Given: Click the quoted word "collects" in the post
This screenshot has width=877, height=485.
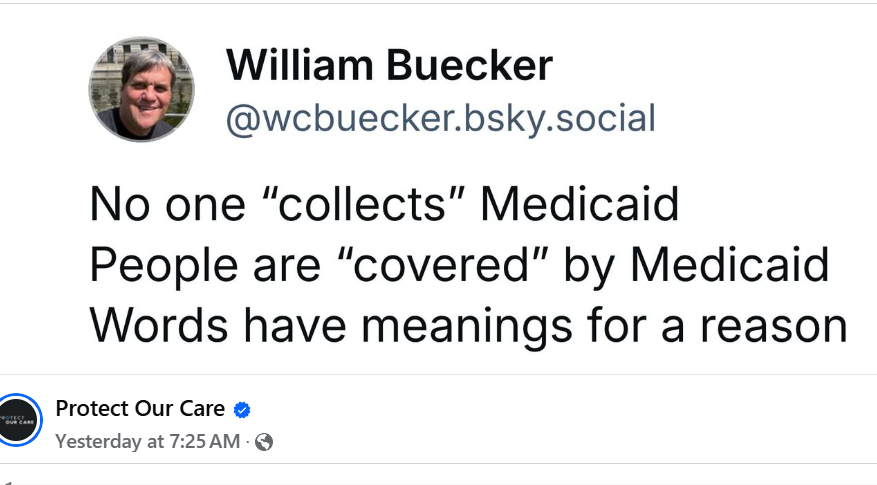Looking at the screenshot, I should 364,204.
